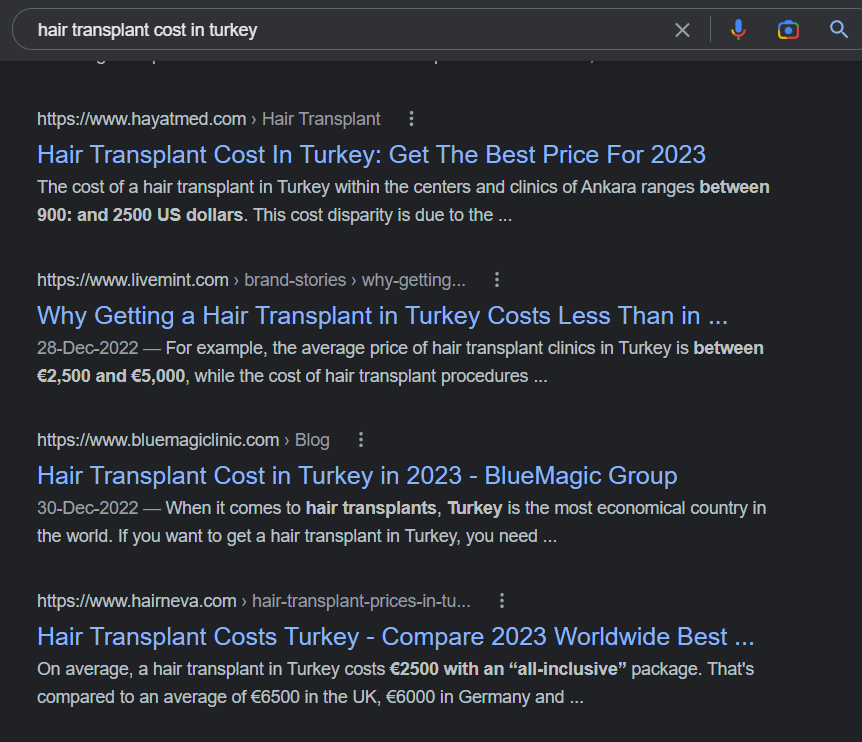Click the https://www.hairneva.com URL
Screen dimensions: 862x742
pos(136,601)
